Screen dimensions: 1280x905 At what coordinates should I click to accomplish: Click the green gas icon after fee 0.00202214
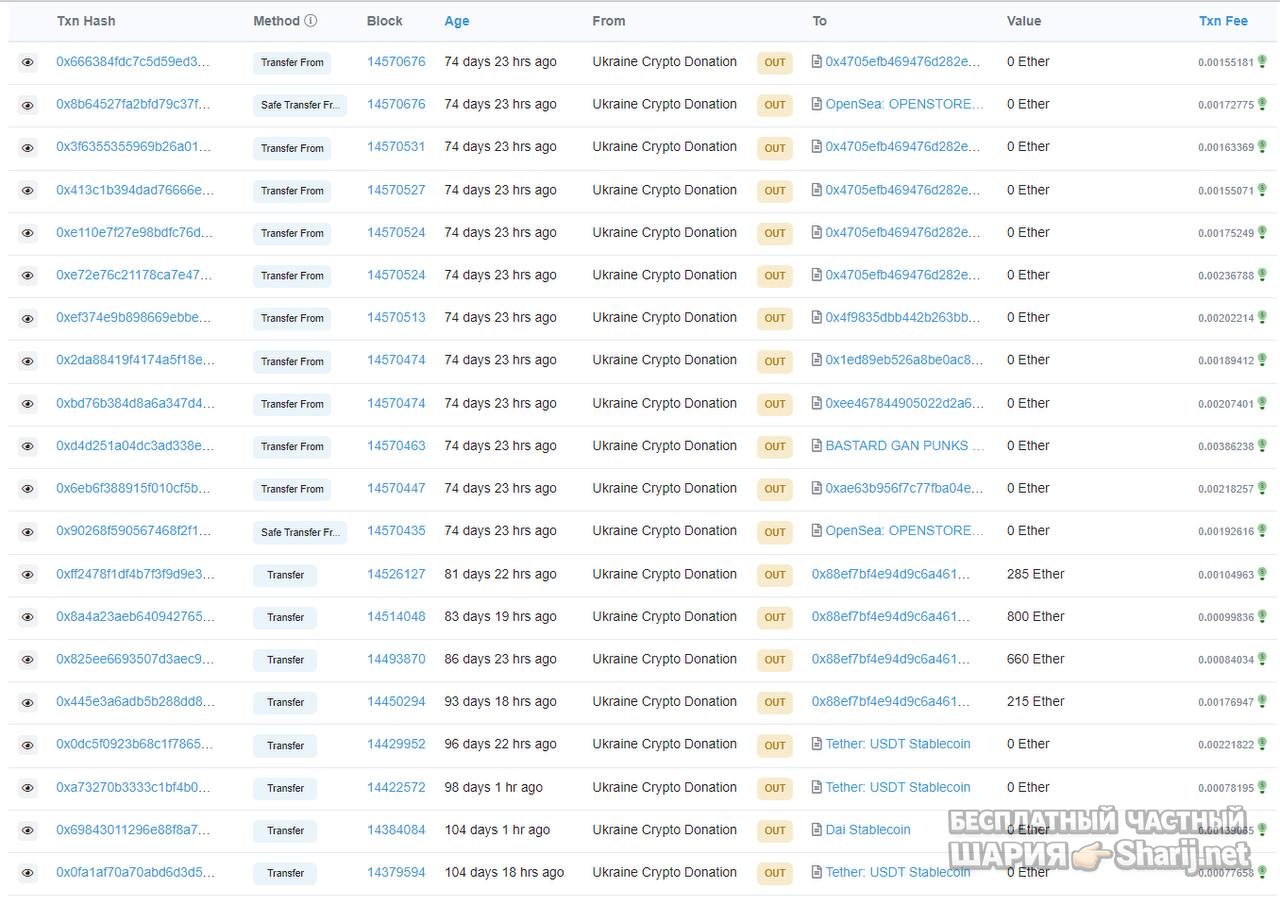point(1262,317)
